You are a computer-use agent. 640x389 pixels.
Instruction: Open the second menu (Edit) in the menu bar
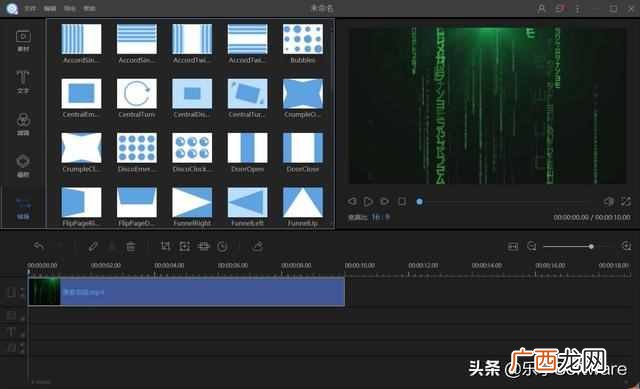[x=50, y=8]
